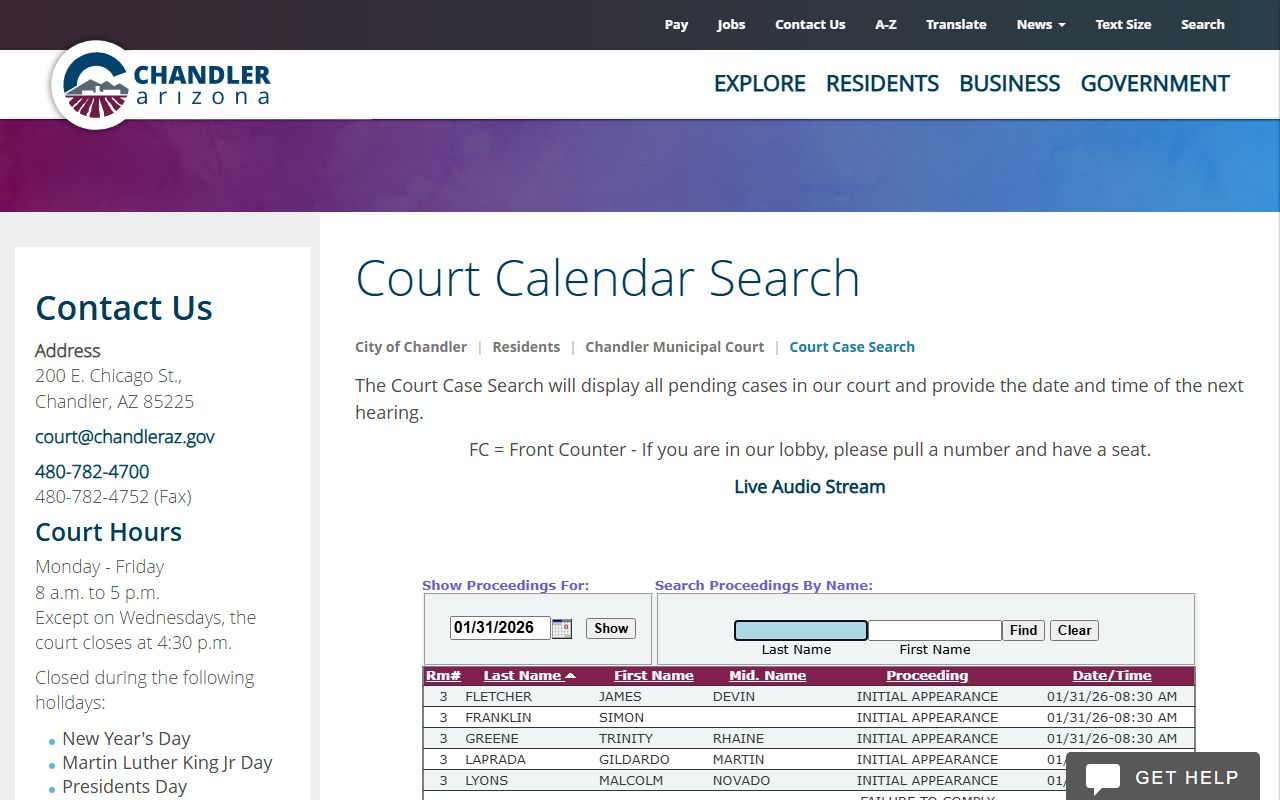Go to City of Chandler breadcrumb
Viewport: 1280px width, 800px height.
pos(411,347)
